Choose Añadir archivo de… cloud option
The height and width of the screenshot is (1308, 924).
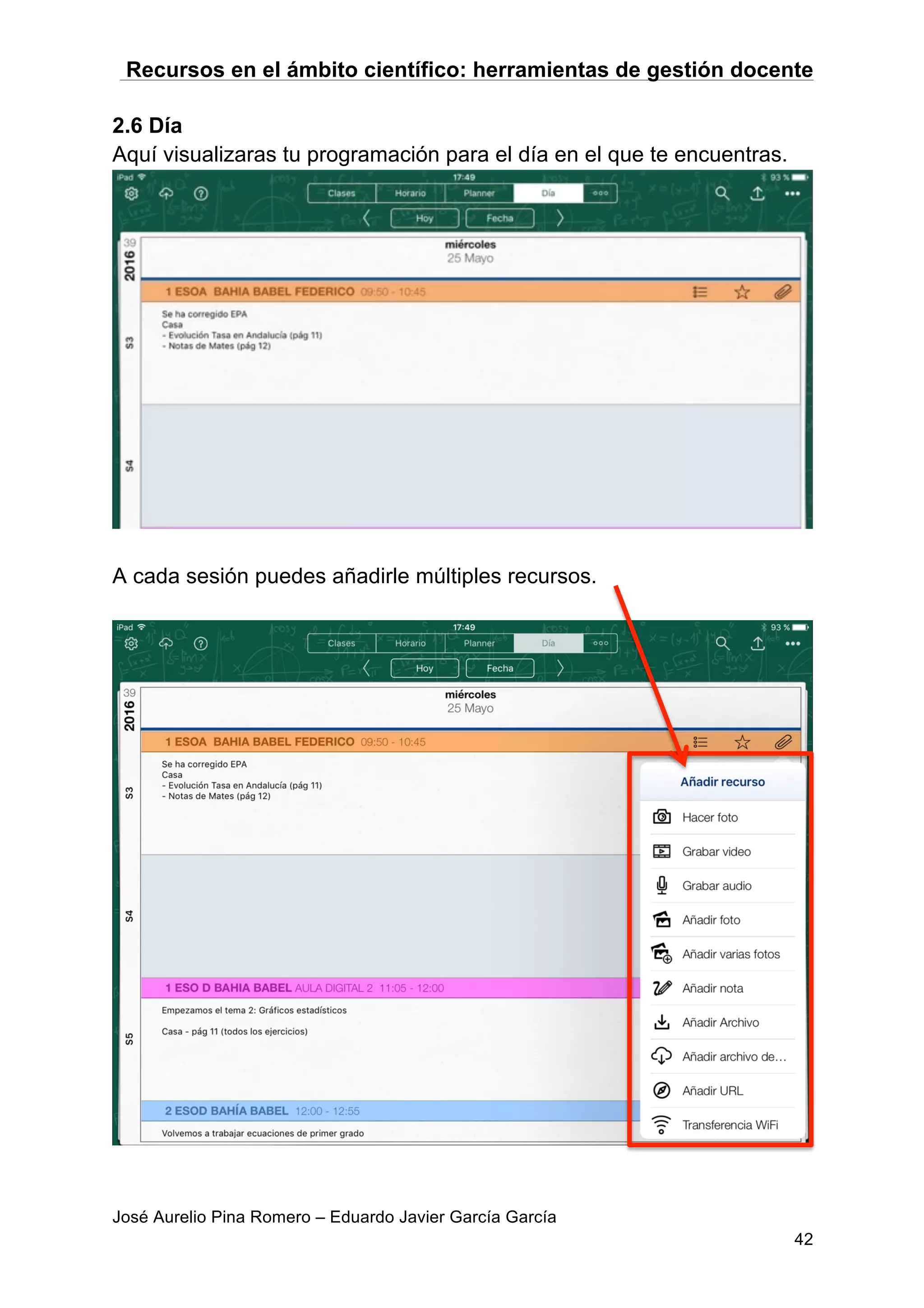click(723, 1057)
